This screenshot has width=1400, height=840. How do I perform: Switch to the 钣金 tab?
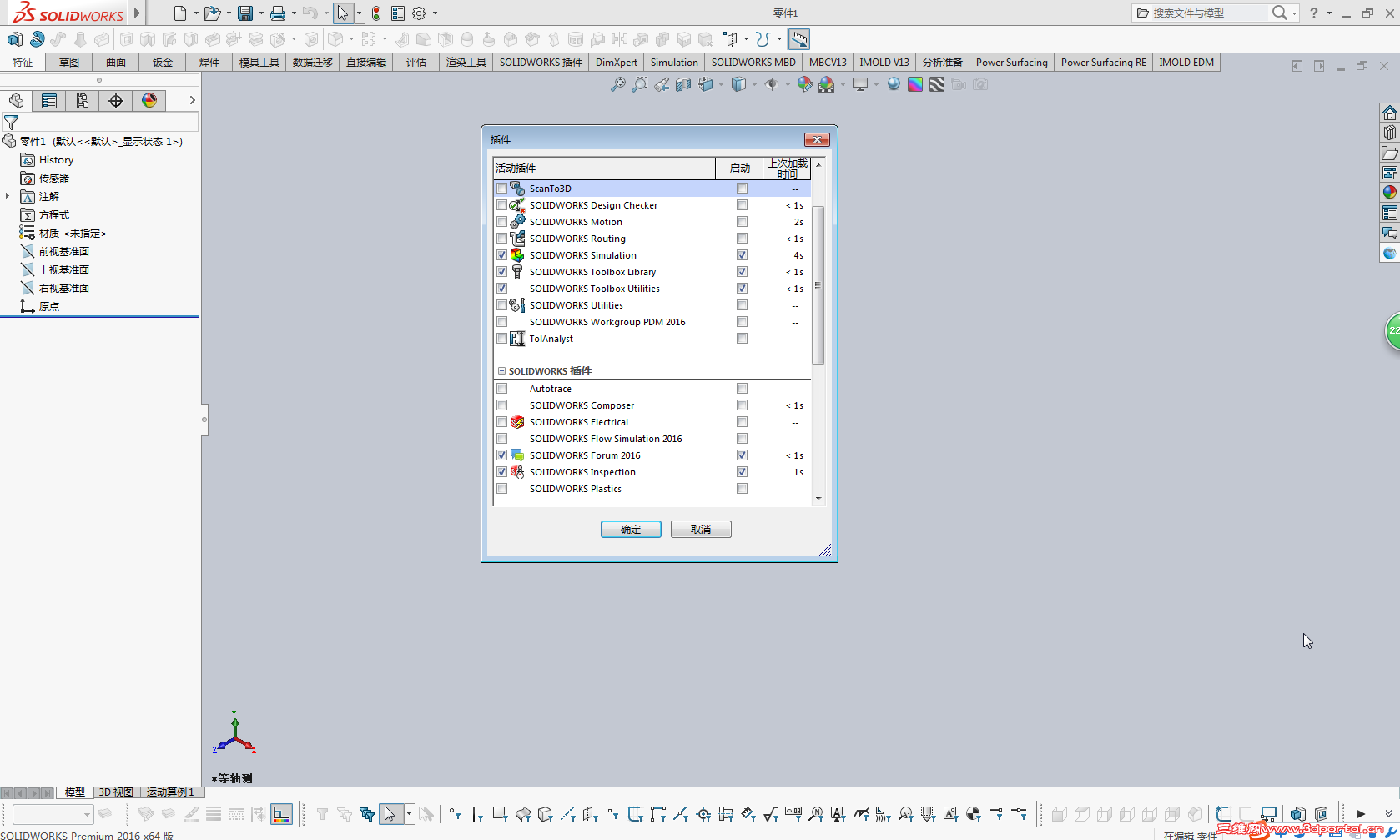[x=163, y=63]
